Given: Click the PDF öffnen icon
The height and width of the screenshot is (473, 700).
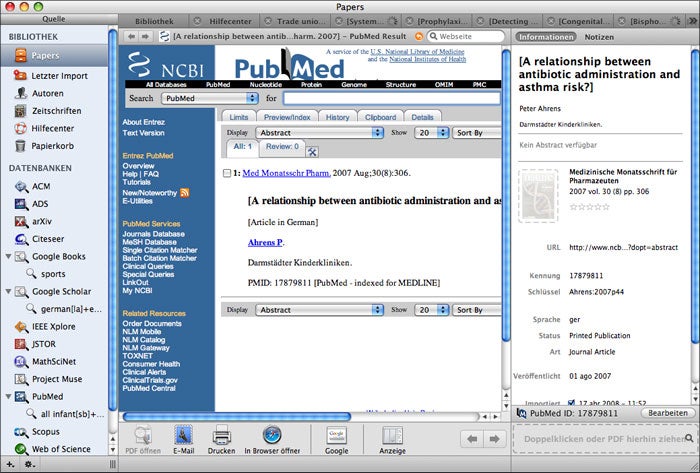Looking at the screenshot, I should (143, 436).
